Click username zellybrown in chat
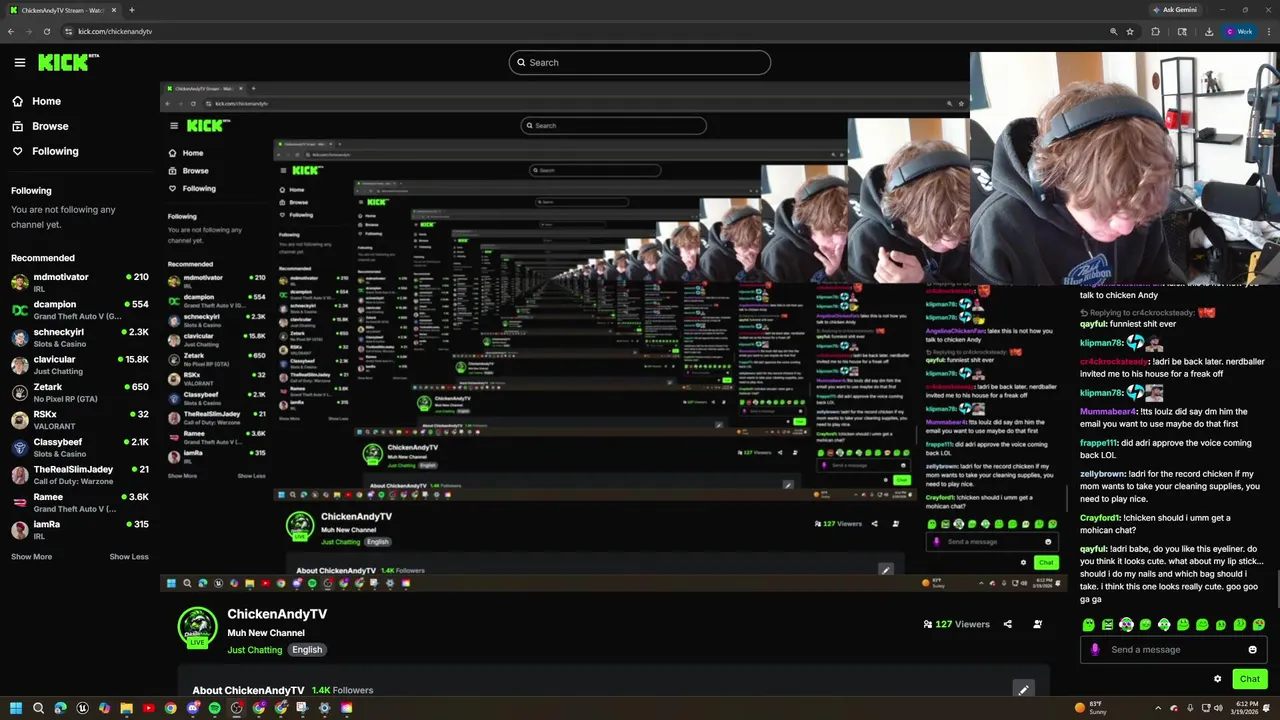 click(x=1102, y=474)
